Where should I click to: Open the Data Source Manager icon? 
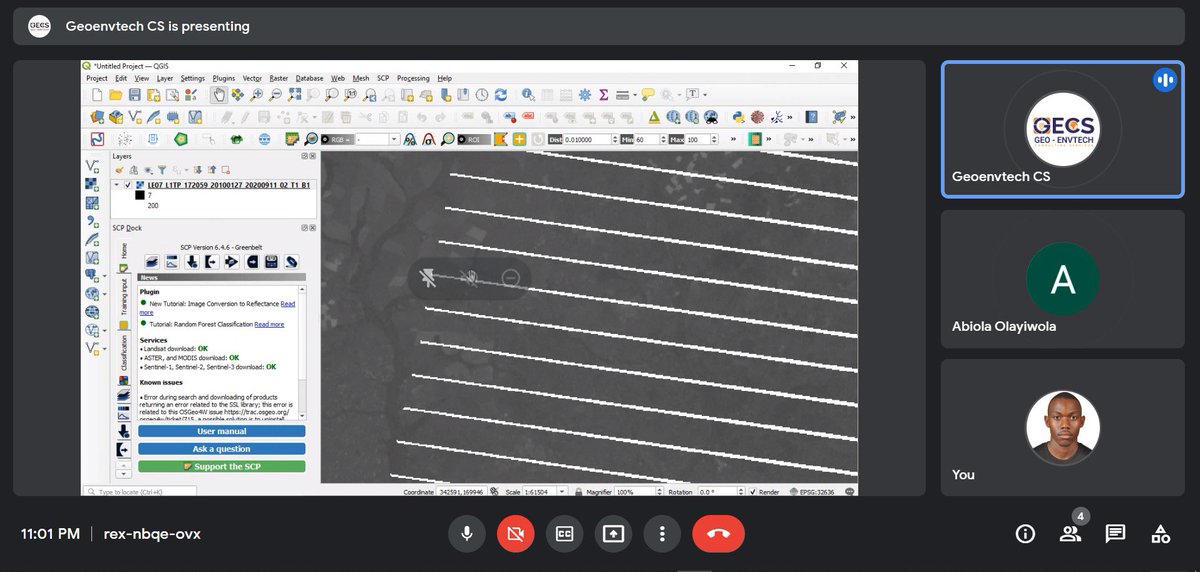(x=97, y=117)
